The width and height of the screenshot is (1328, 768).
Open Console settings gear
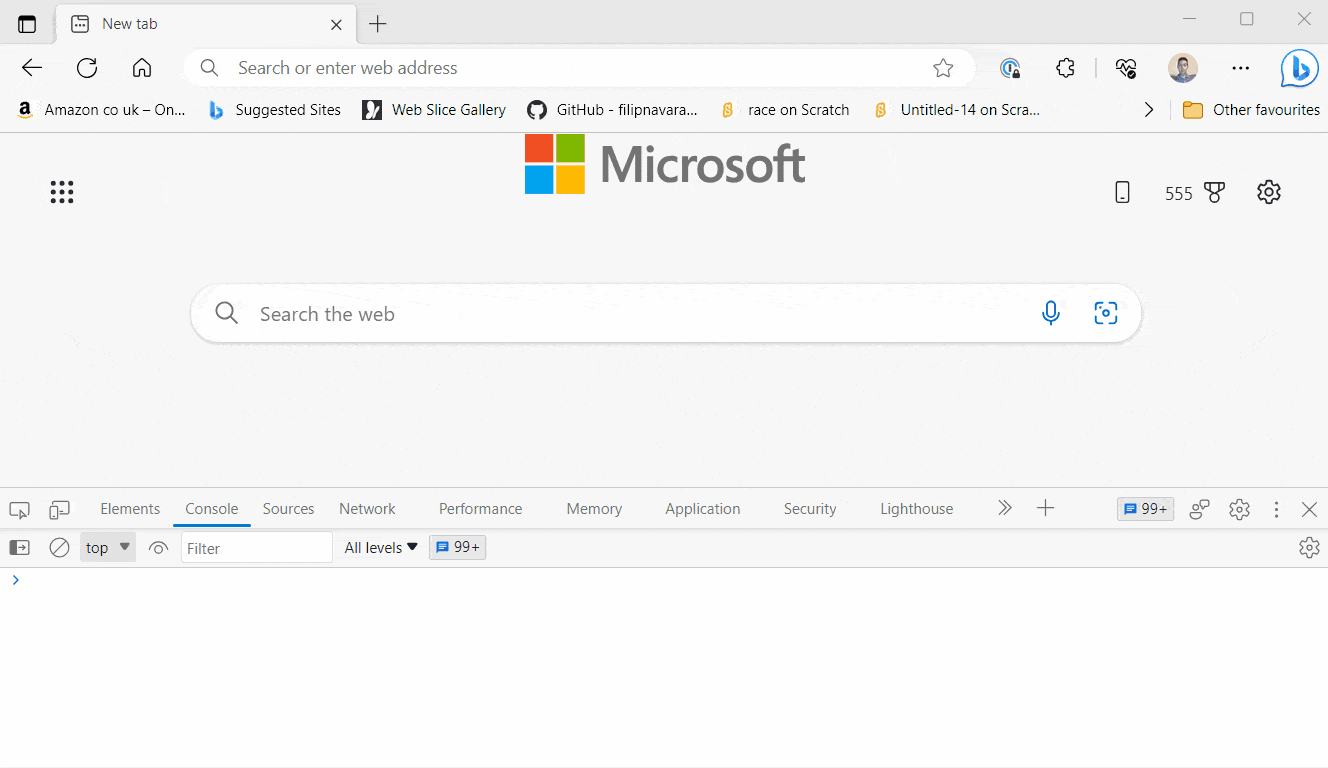(x=1309, y=547)
